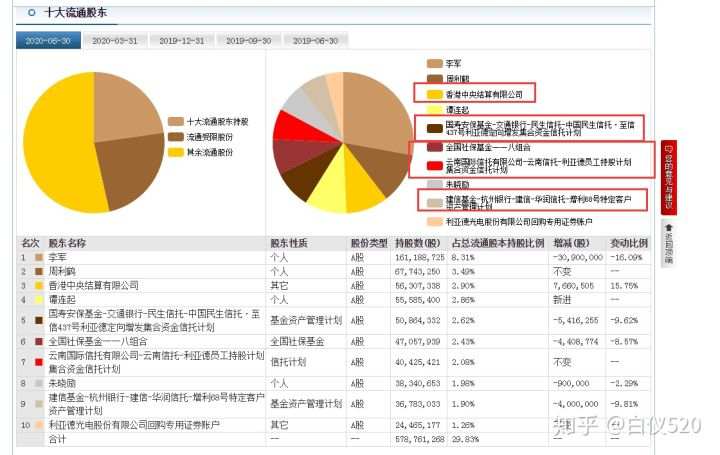Open shareholder 朱晓励 in table row 8
Image resolution: width=720 pixels, height=455 pixels.
click(62, 383)
